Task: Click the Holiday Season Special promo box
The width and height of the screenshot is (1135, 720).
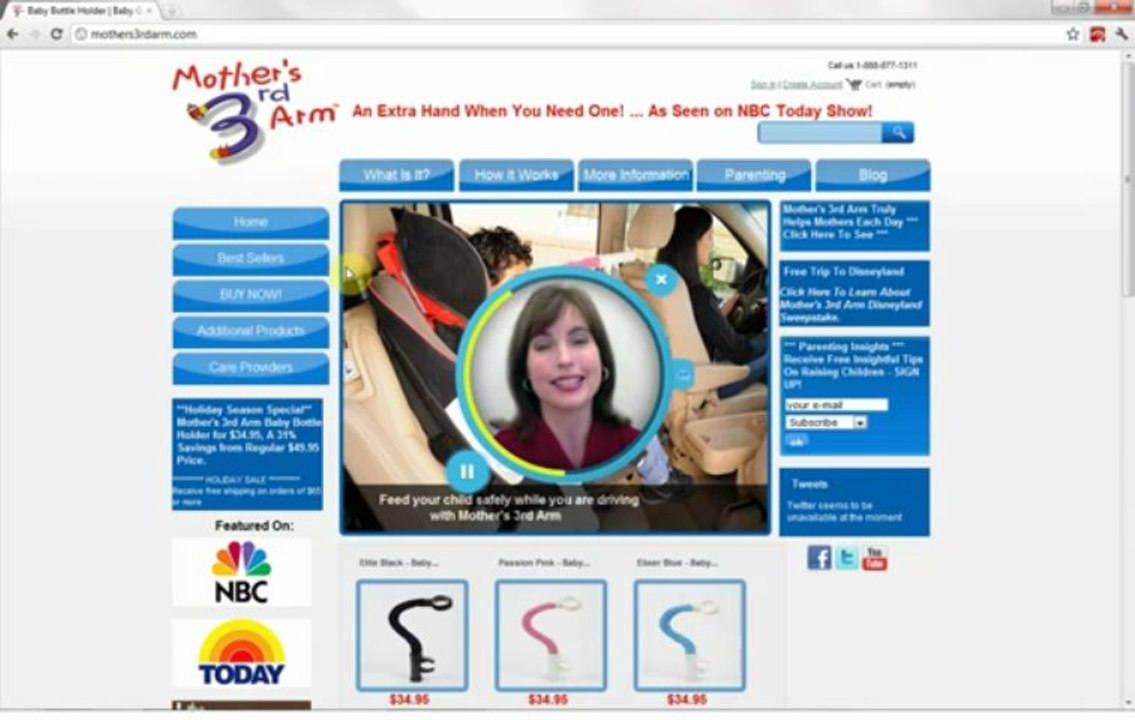Action: point(248,454)
